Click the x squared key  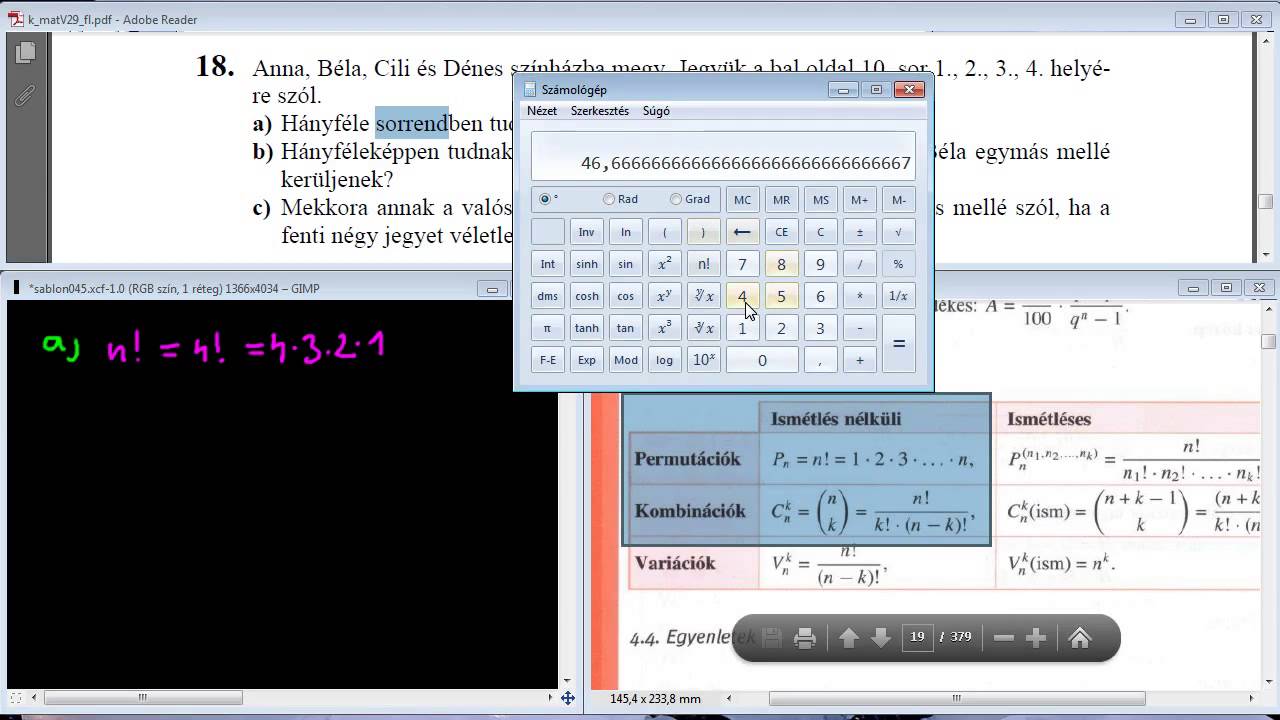[664, 264]
